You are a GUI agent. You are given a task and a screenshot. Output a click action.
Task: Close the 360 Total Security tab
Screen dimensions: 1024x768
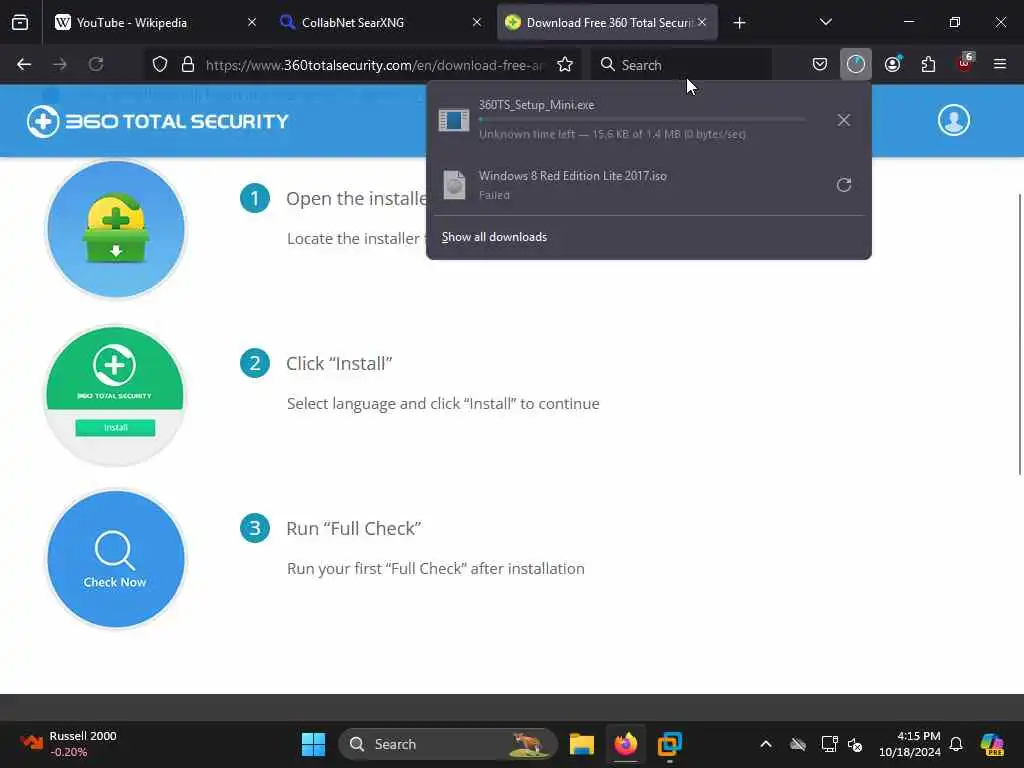702,22
